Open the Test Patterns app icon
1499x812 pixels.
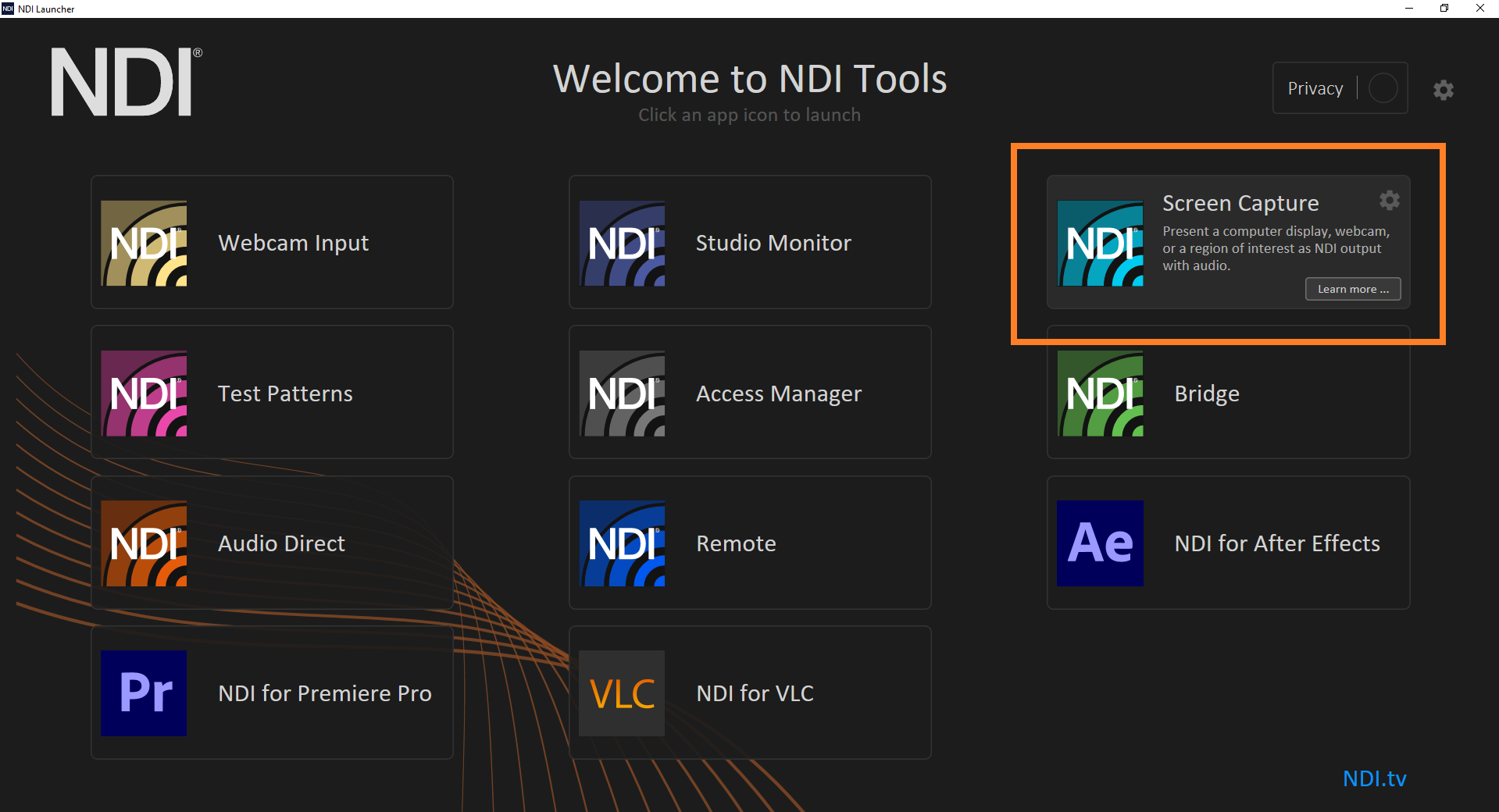coord(144,393)
